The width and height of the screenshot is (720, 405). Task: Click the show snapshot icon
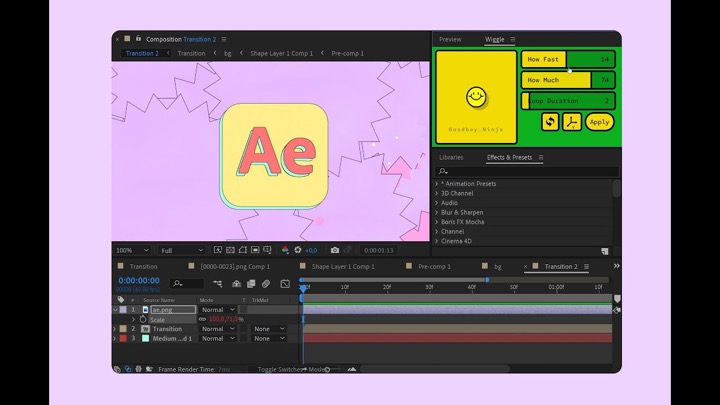[348, 250]
